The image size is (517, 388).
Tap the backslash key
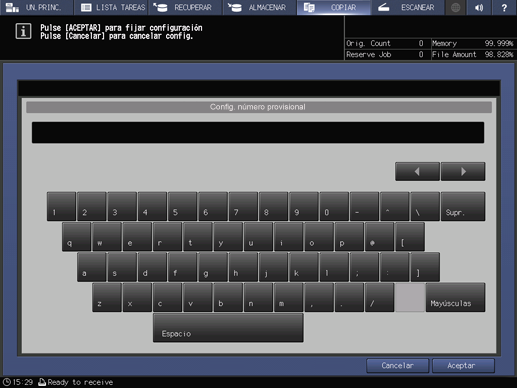(425, 206)
